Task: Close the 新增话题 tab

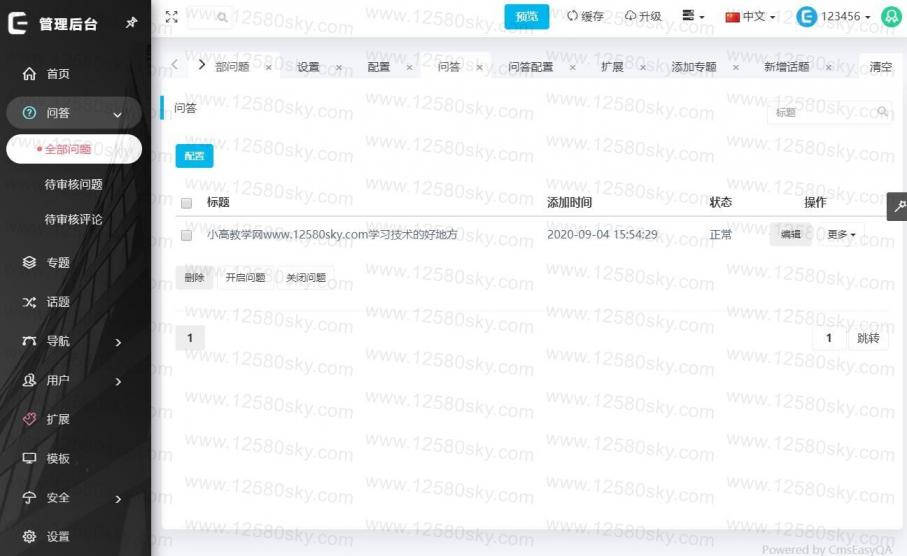Action: (828, 68)
